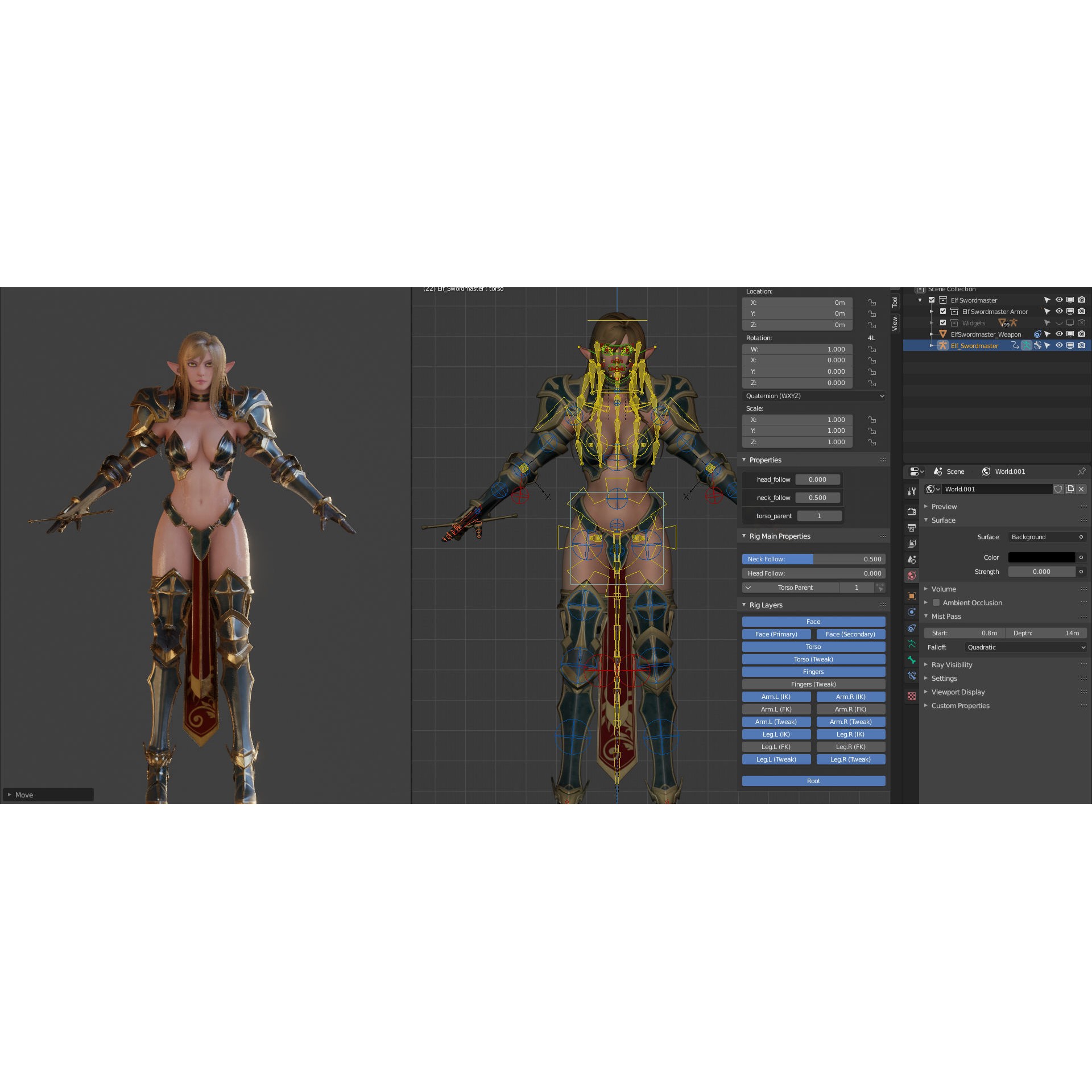The width and height of the screenshot is (1092, 1092).
Task: Click the Mist Pass Start field
Action: [x=965, y=633]
